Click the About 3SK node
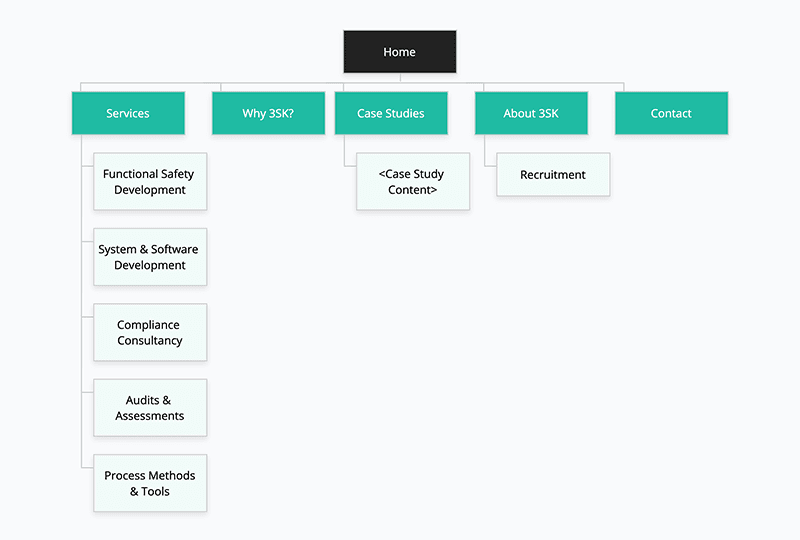800x540 pixels. coord(531,113)
